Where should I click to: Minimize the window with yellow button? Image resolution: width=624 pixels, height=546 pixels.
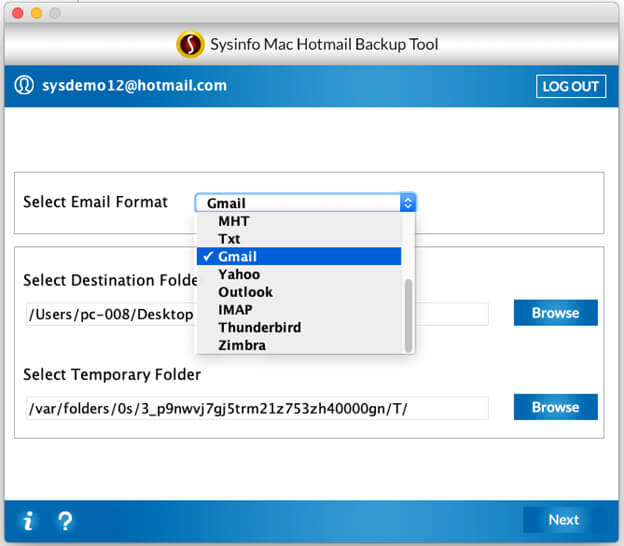(x=37, y=13)
